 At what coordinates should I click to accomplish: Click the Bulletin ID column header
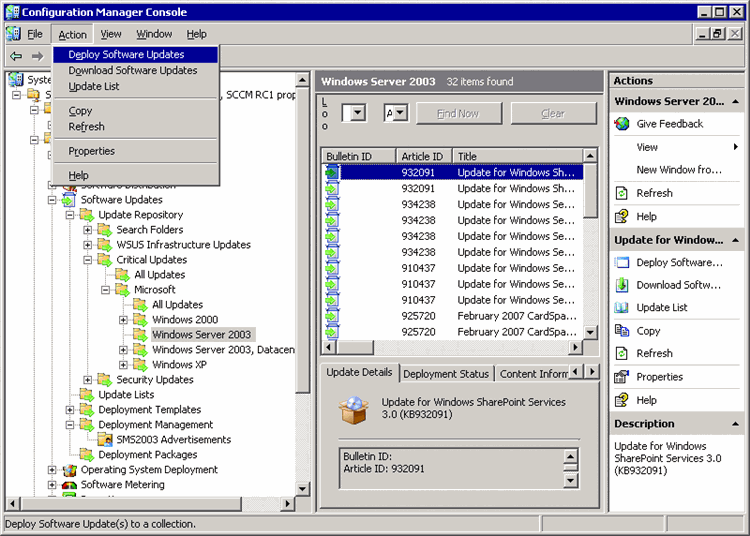359,156
